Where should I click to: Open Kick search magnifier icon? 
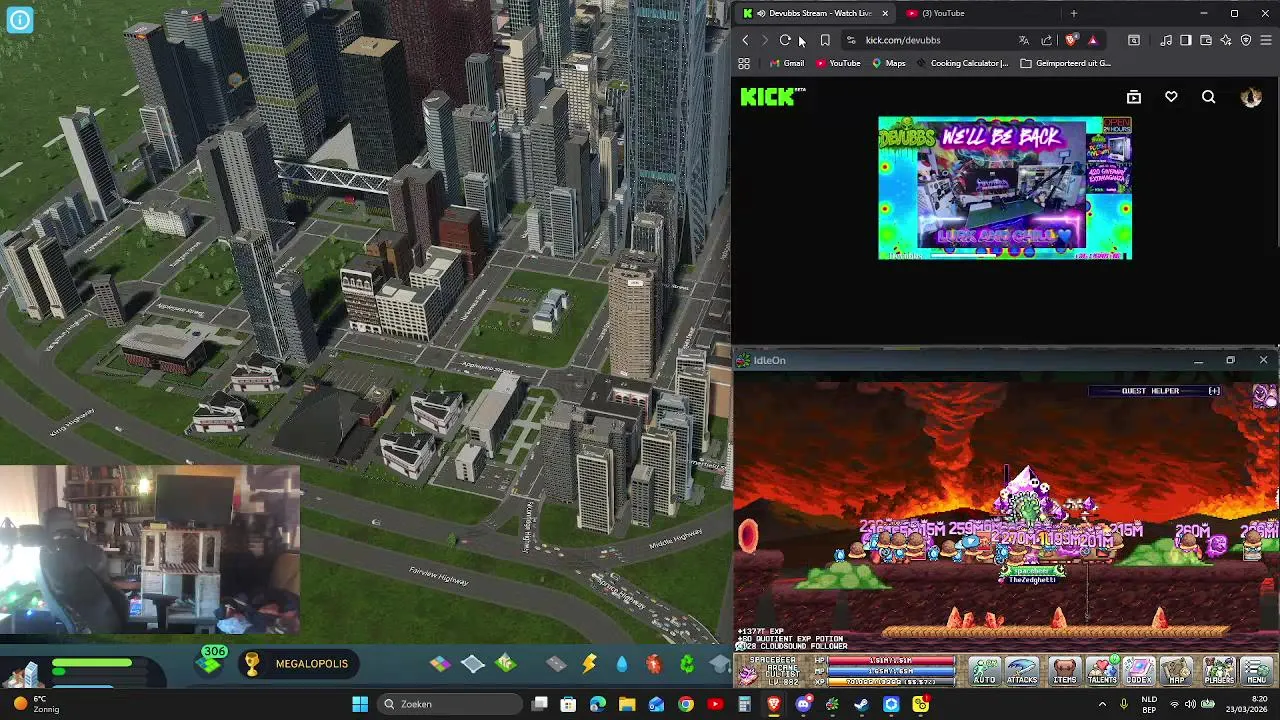pyautogui.click(x=1208, y=97)
